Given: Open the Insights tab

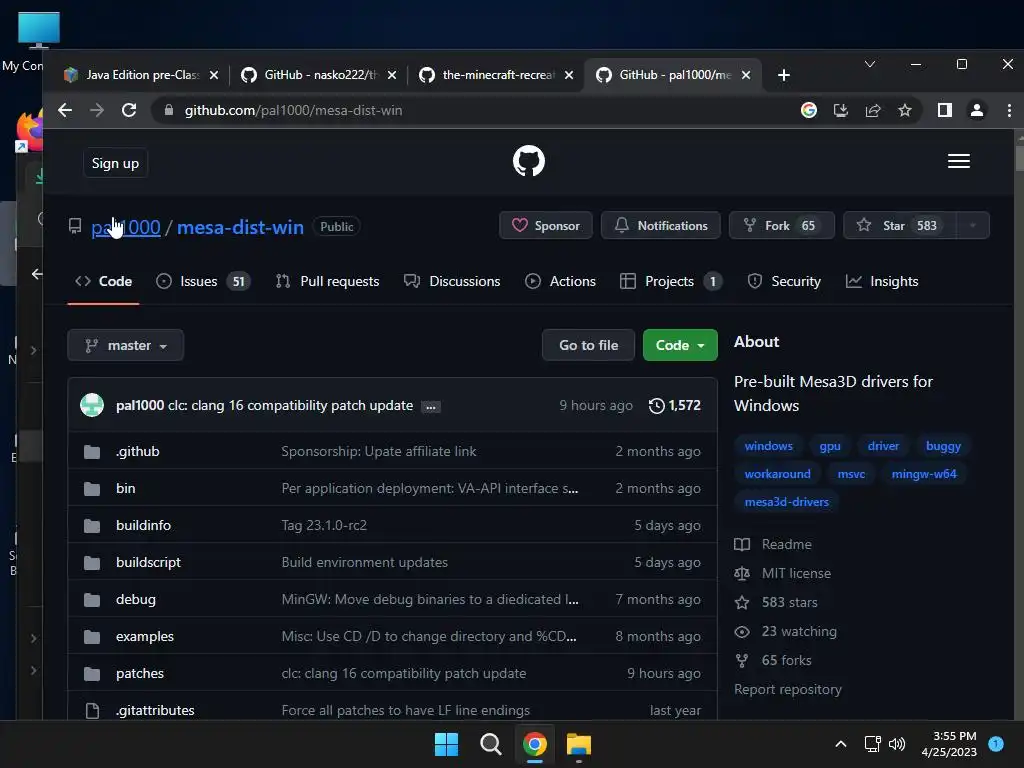Looking at the screenshot, I should click(x=882, y=281).
